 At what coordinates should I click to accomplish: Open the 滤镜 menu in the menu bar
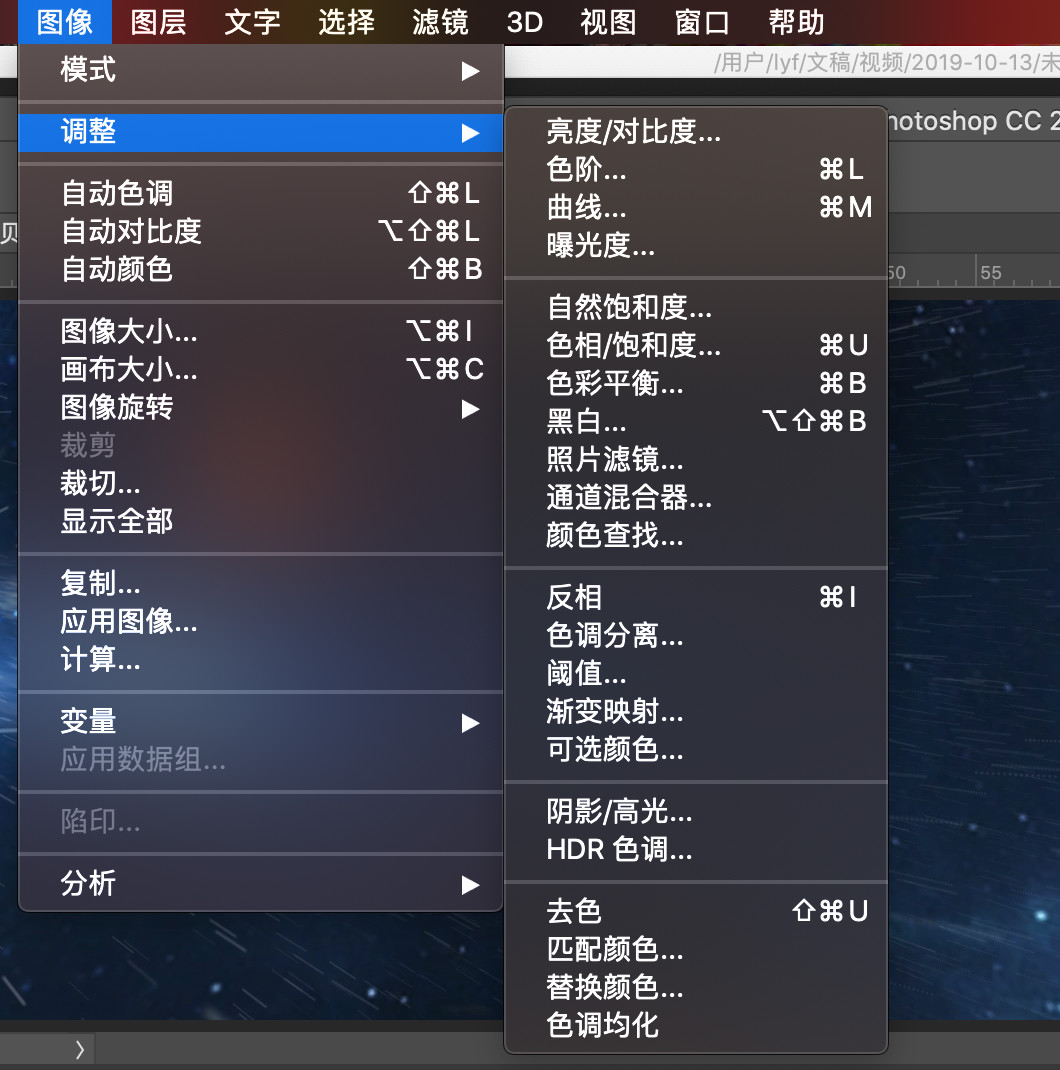(438, 22)
